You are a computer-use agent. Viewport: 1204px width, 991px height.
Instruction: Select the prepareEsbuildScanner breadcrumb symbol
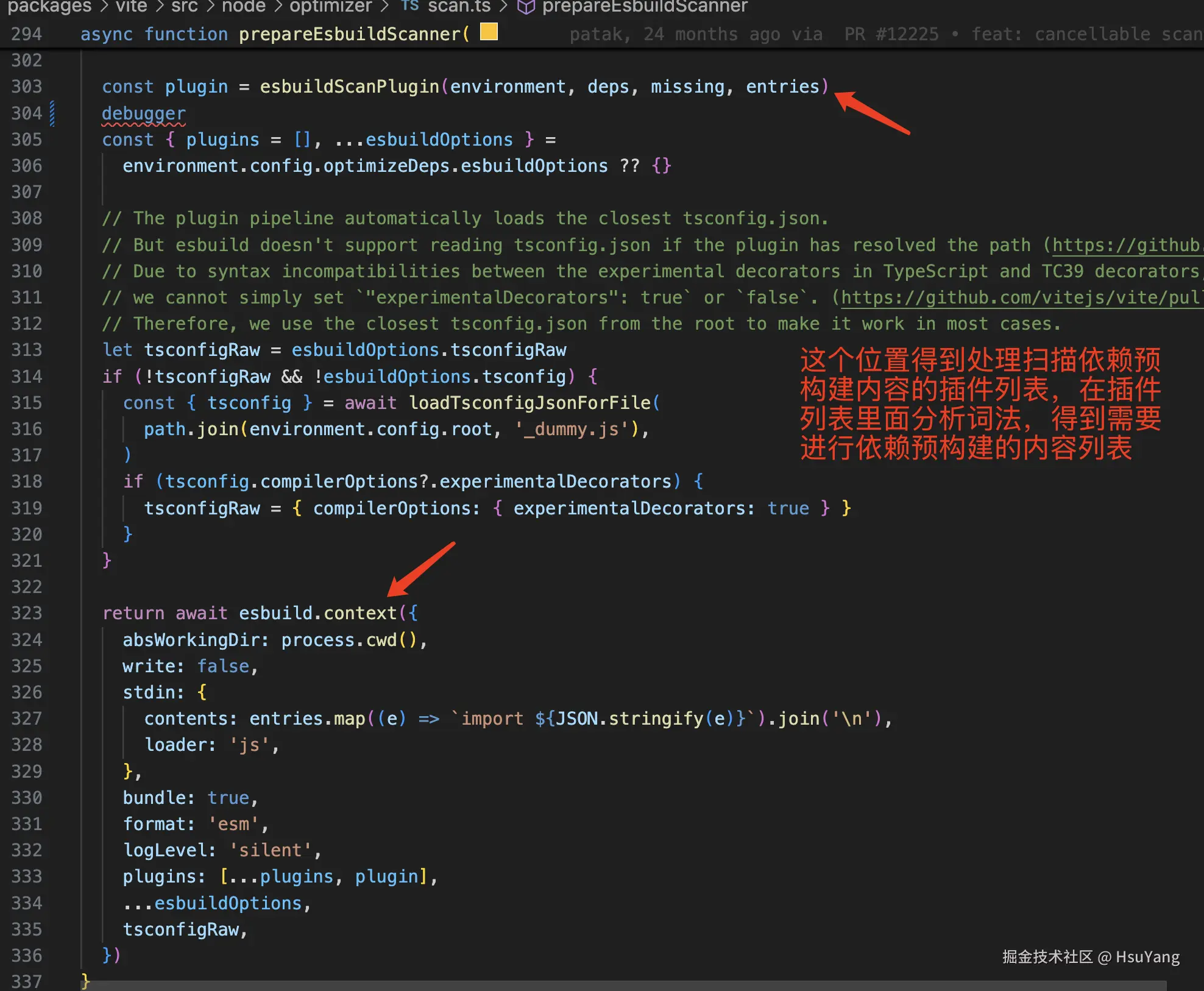[x=645, y=7]
